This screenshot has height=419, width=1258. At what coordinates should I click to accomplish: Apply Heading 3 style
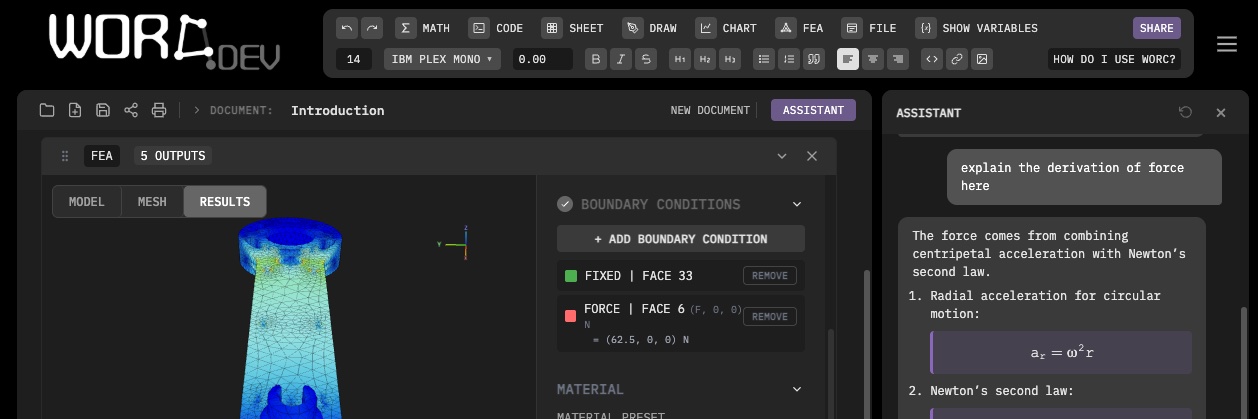point(731,59)
